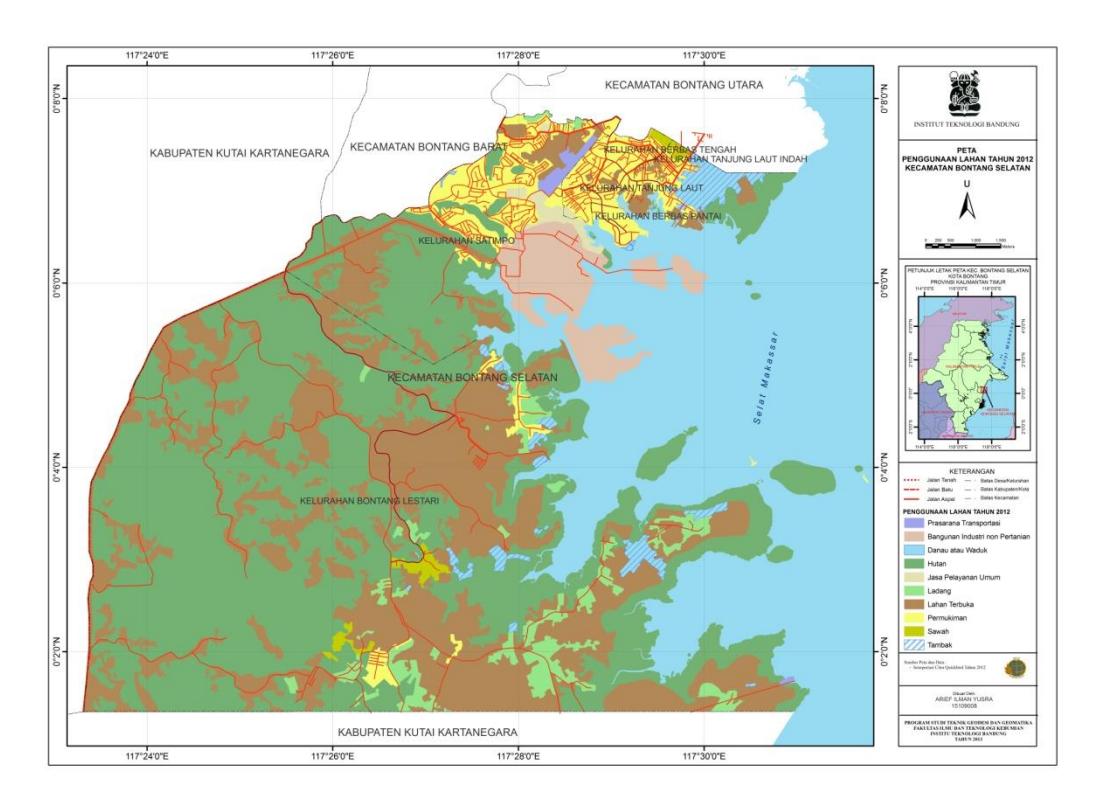The image size is (1096, 805).
Task: Click the Jalan Tanah dotted line symbol
Action: [912, 481]
